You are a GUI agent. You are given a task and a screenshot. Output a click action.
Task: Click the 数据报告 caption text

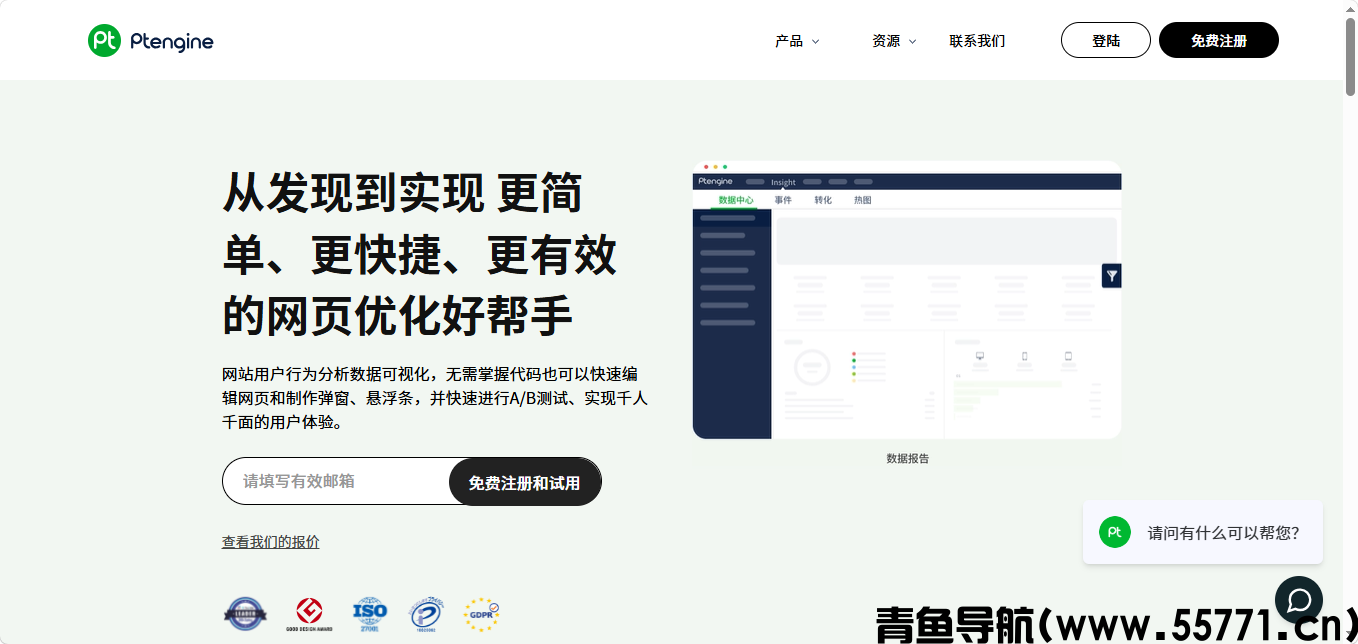[x=907, y=459]
